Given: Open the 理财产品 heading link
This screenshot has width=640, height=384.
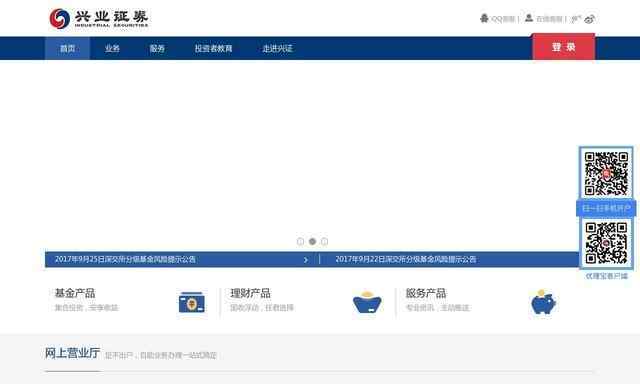Looking at the screenshot, I should coord(250,293).
